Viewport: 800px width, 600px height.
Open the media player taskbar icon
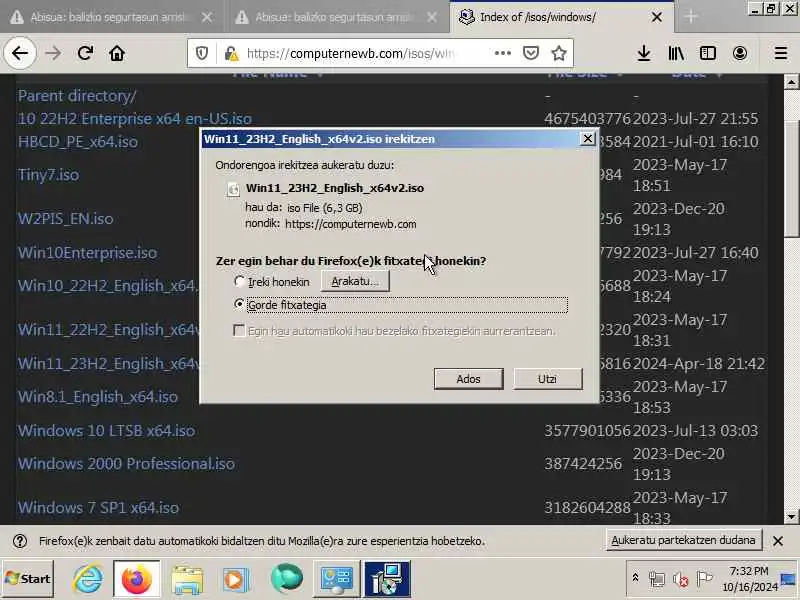coord(236,579)
